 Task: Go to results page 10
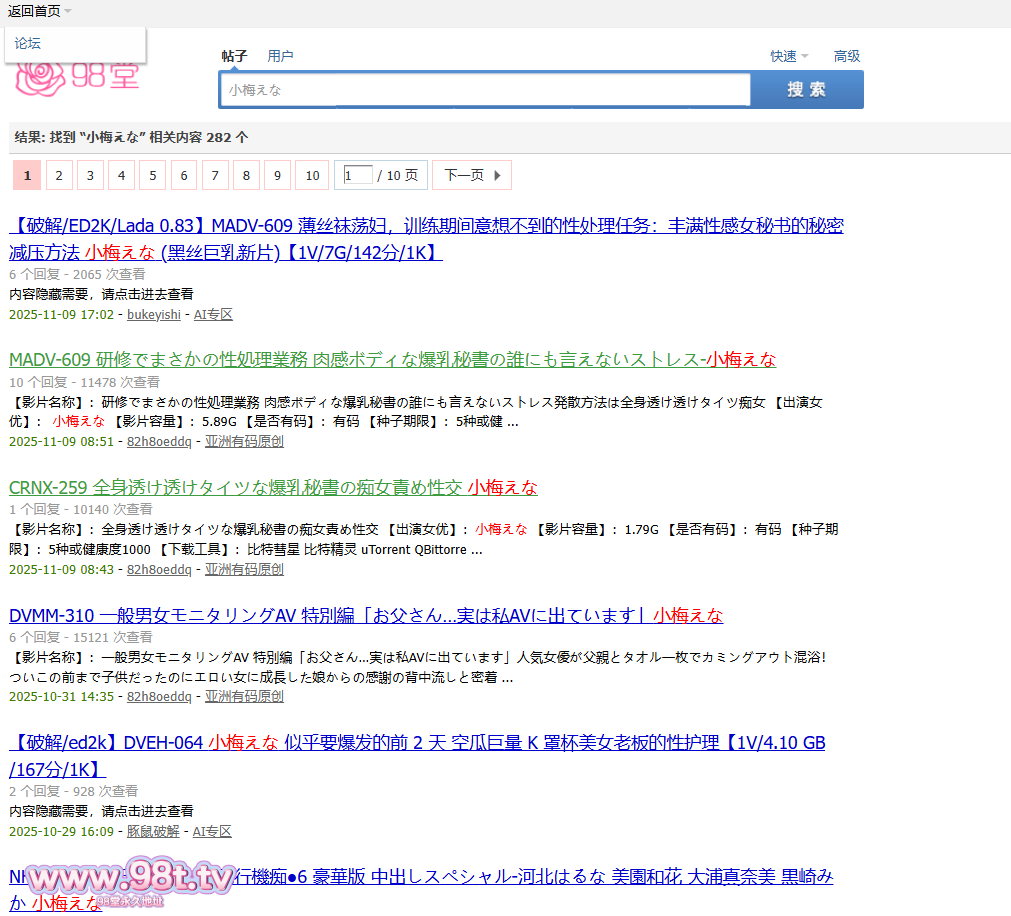tap(312, 176)
